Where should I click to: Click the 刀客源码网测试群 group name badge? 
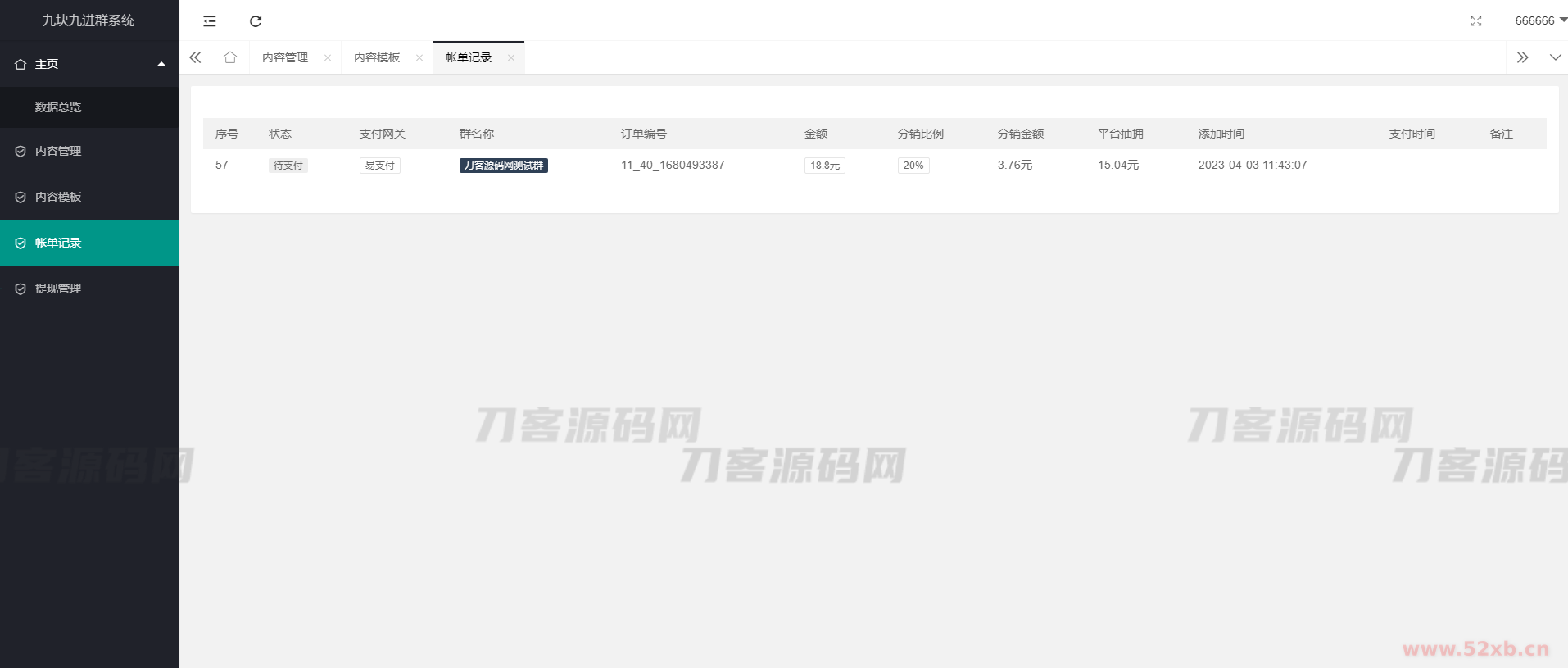[x=503, y=166]
